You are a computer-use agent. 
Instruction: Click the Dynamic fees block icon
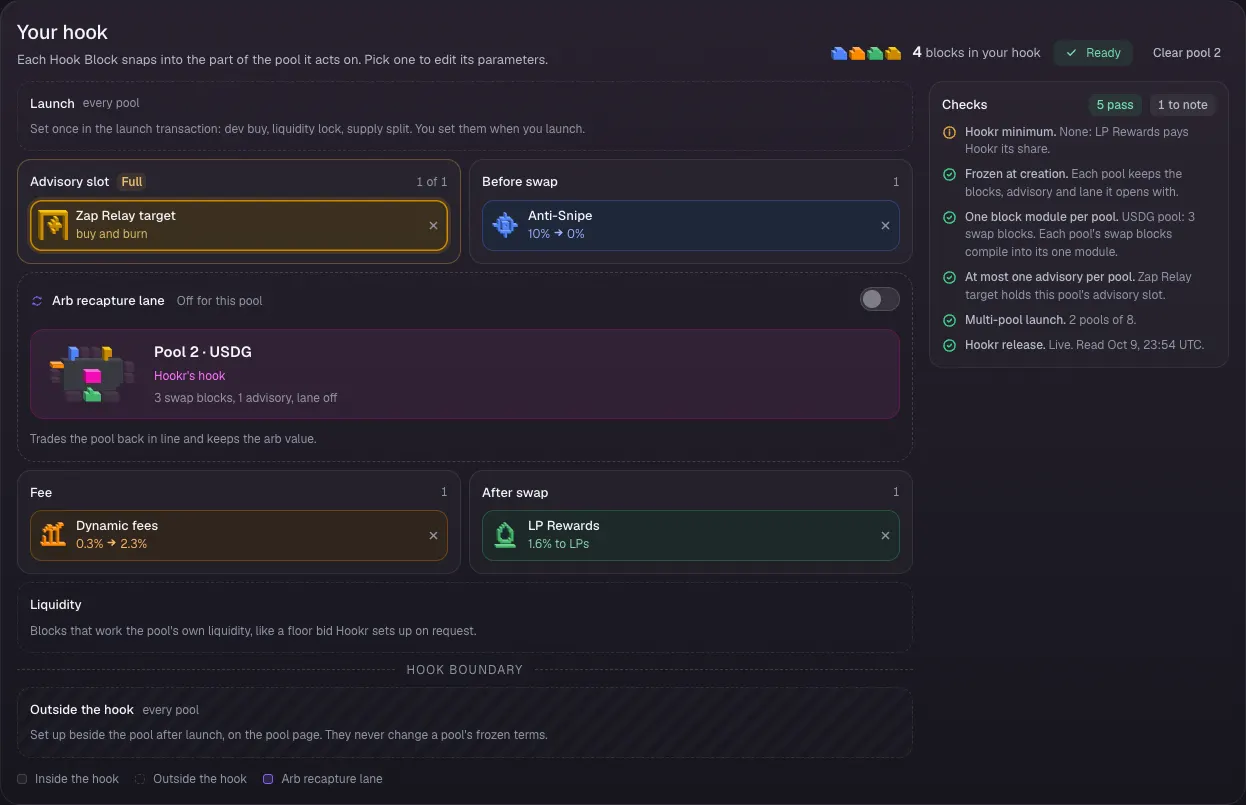(53, 535)
